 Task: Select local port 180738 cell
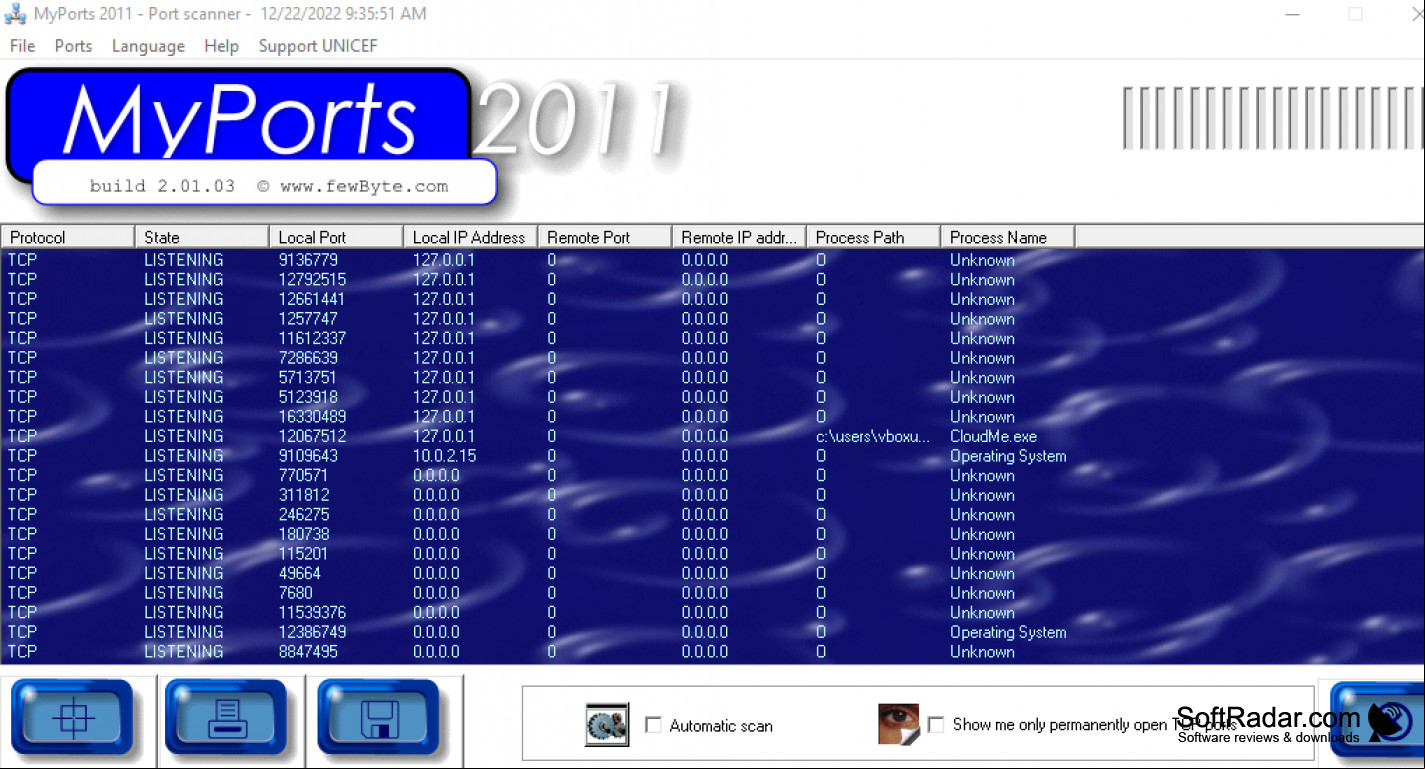[304, 534]
